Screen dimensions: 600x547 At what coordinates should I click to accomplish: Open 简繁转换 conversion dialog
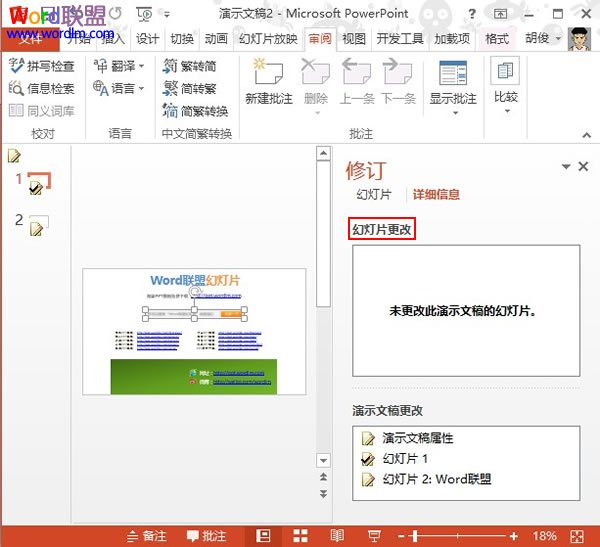(195, 111)
